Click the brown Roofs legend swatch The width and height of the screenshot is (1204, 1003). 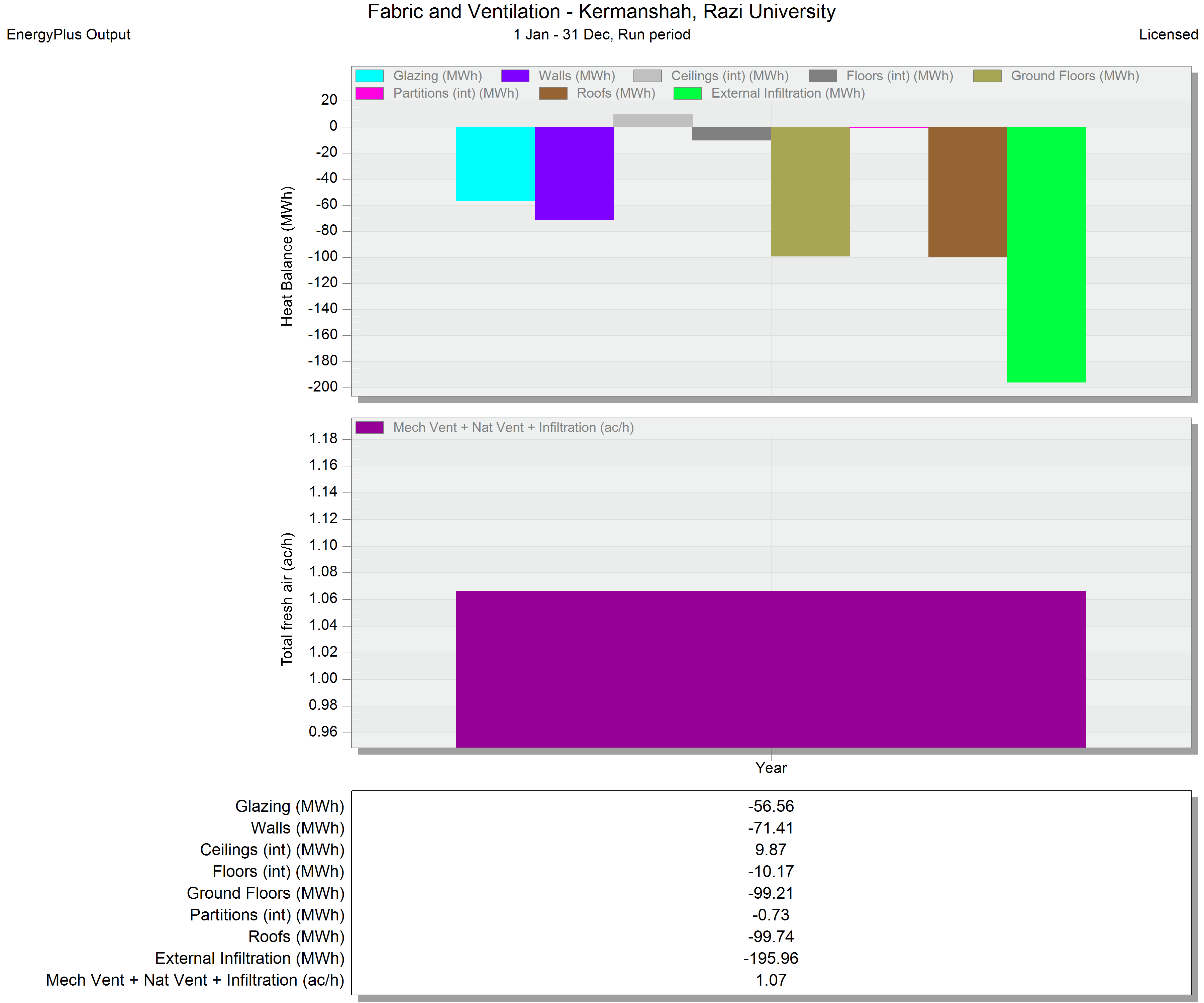[x=553, y=93]
